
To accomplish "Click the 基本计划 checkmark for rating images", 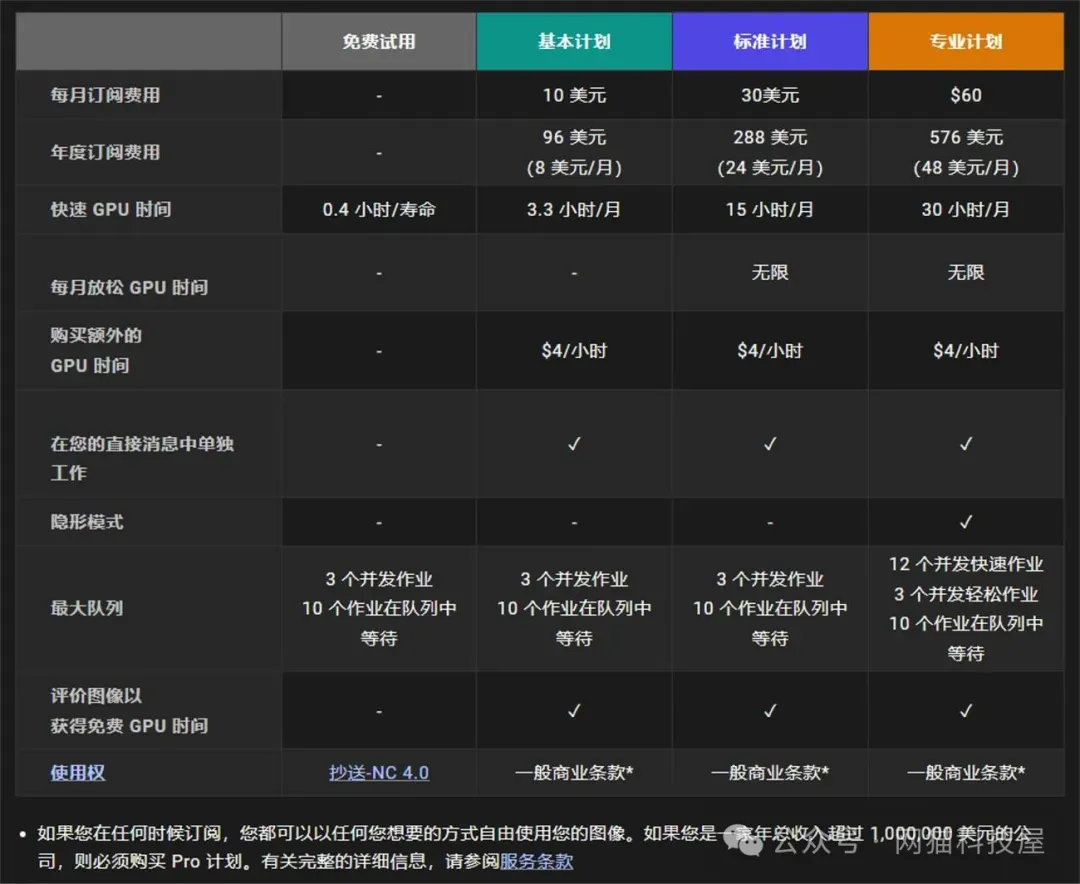I will point(573,710).
